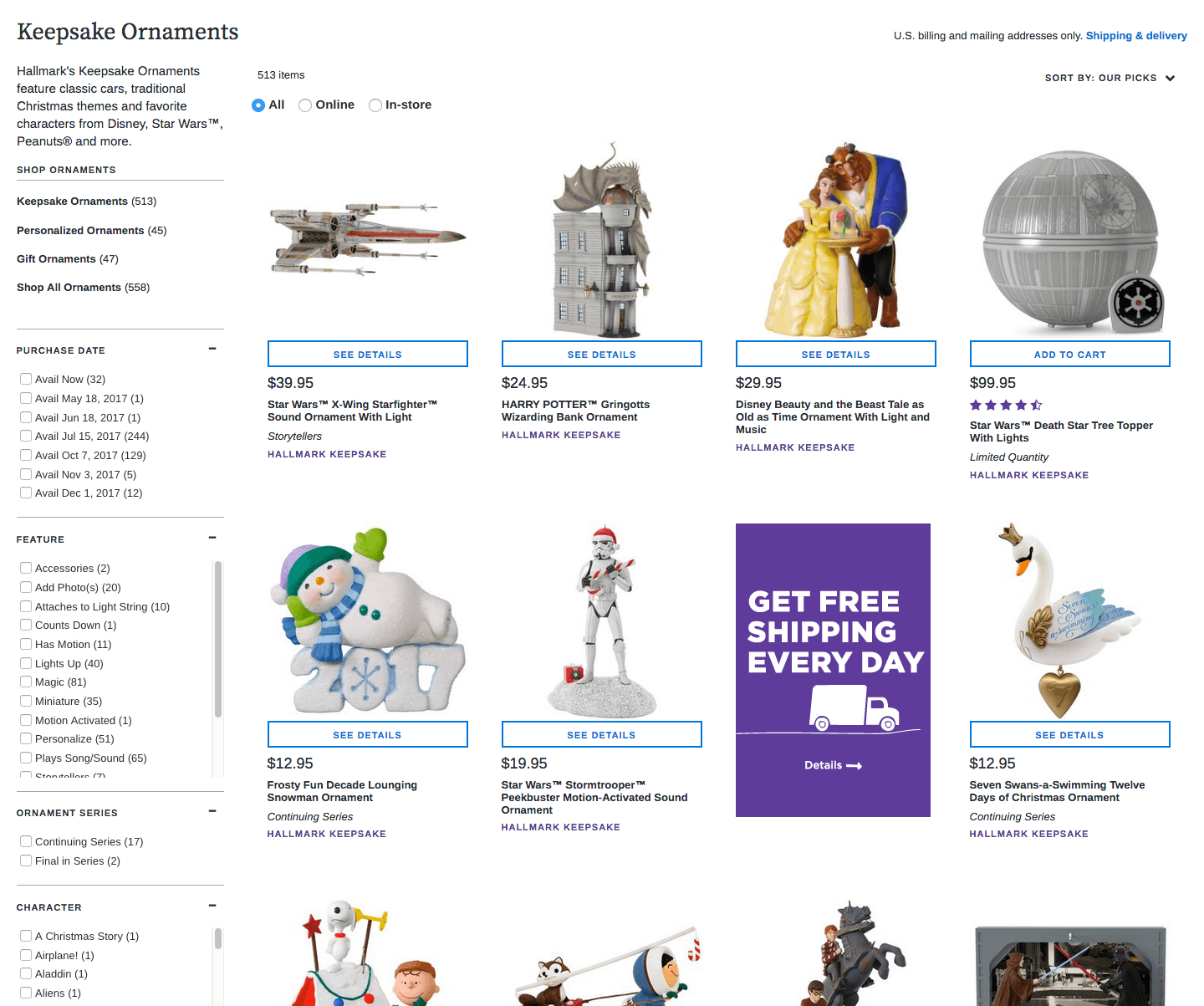Check the Plays Song/Sound (65) filter
This screenshot has height=1006, width=1204.
26,758
